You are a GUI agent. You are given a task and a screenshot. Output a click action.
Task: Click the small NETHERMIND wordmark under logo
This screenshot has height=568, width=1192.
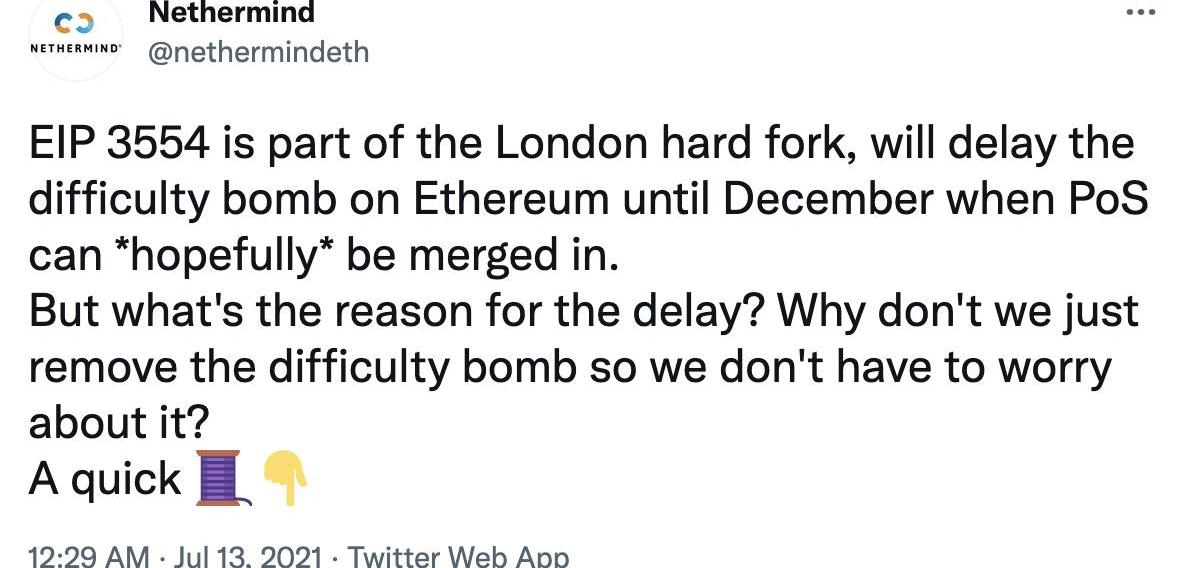click(x=75, y=48)
